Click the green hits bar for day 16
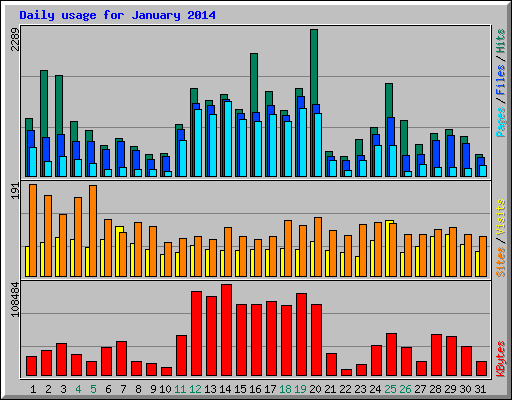Screen dimensions: 512x400 pos(254,83)
